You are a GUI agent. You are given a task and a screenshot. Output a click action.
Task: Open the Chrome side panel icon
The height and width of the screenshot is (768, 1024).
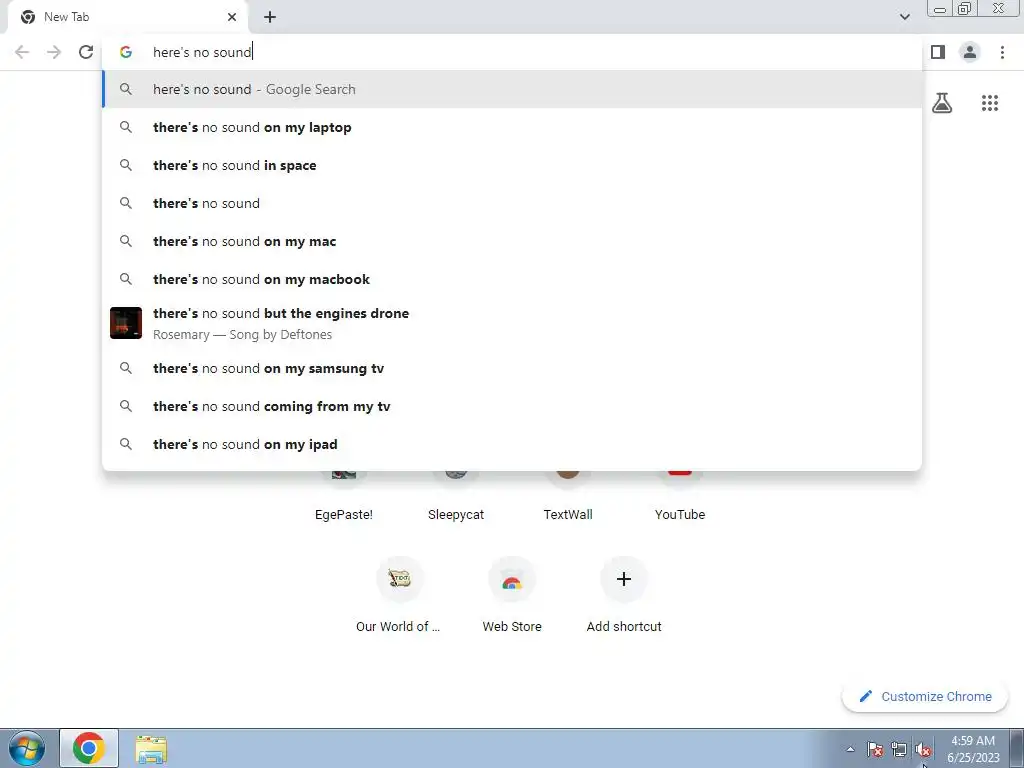938,52
